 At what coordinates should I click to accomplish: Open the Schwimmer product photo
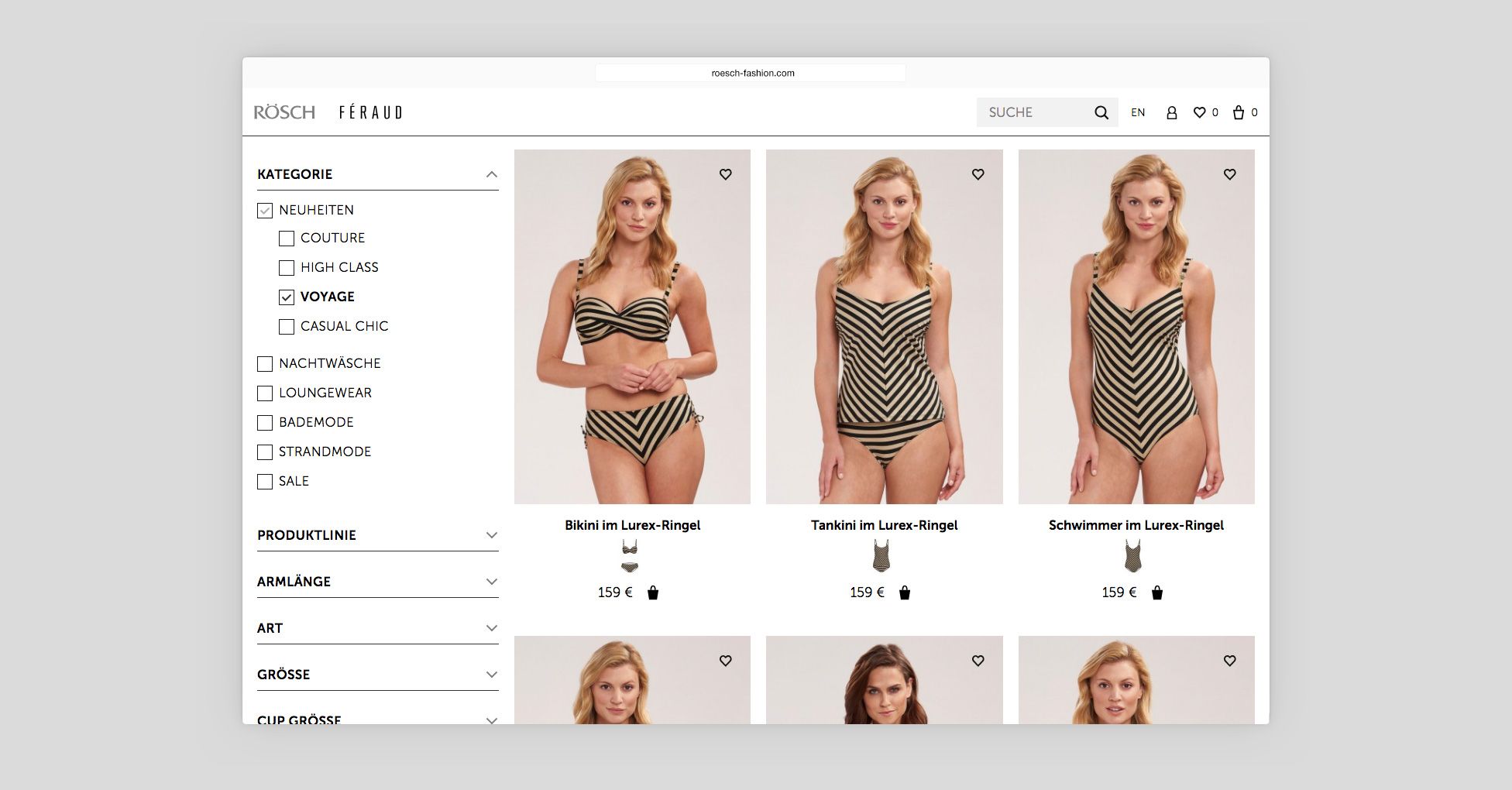pos(1136,327)
